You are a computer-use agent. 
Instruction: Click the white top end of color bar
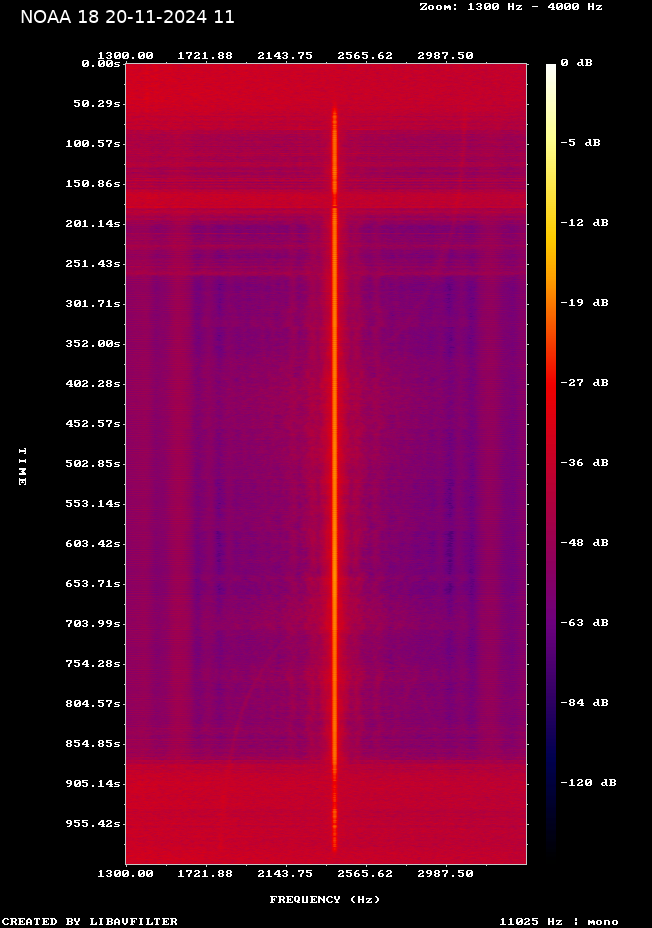(550, 70)
